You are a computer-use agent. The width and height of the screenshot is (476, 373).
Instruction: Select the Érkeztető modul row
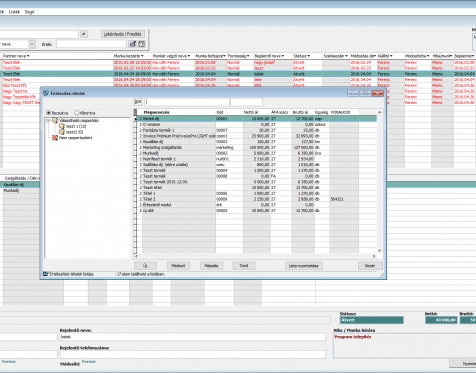[x=256, y=205]
